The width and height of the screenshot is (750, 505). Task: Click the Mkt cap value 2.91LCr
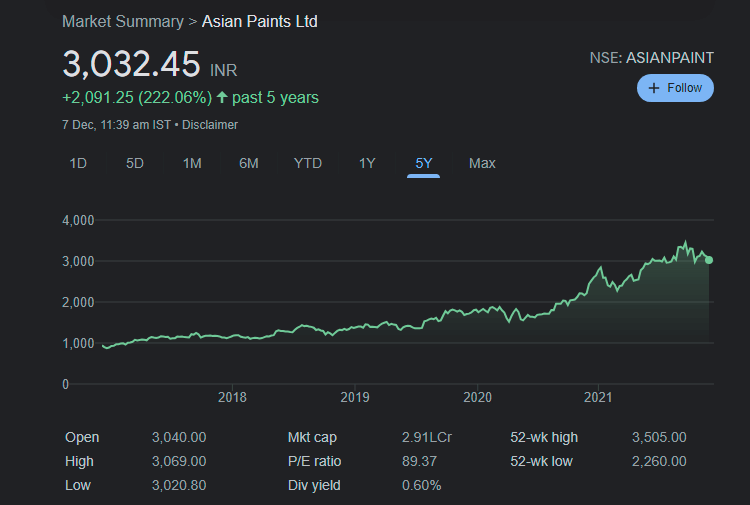coord(427,438)
